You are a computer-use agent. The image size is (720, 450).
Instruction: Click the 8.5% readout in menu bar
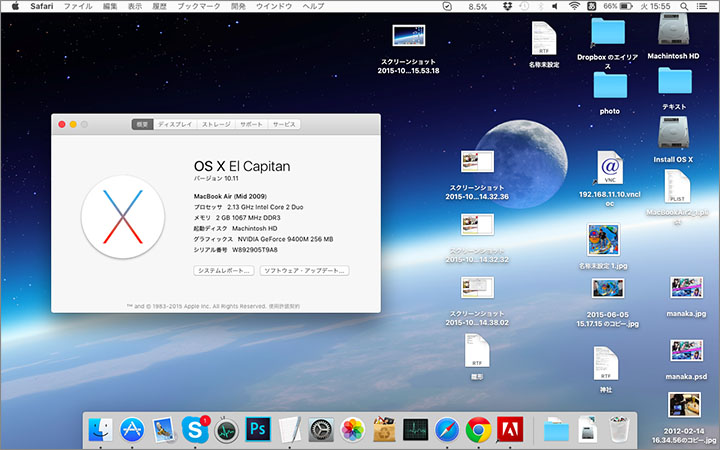[478, 6]
